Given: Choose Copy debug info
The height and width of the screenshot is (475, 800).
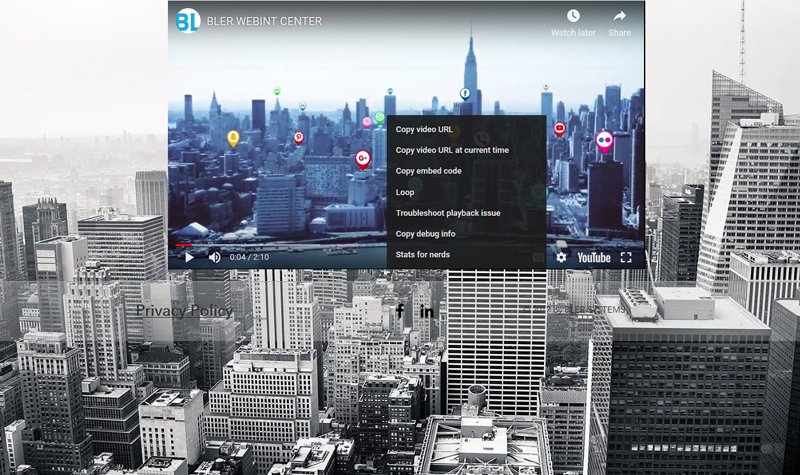Looking at the screenshot, I should pos(425,234).
